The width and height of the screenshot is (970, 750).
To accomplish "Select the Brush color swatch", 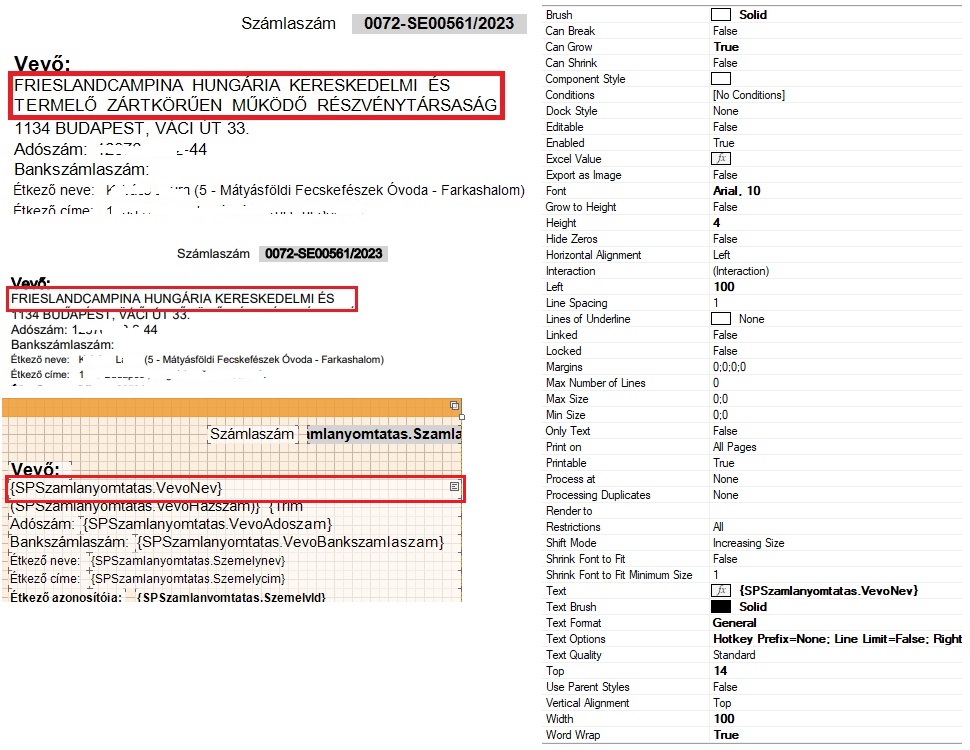I will pyautogui.click(x=721, y=15).
